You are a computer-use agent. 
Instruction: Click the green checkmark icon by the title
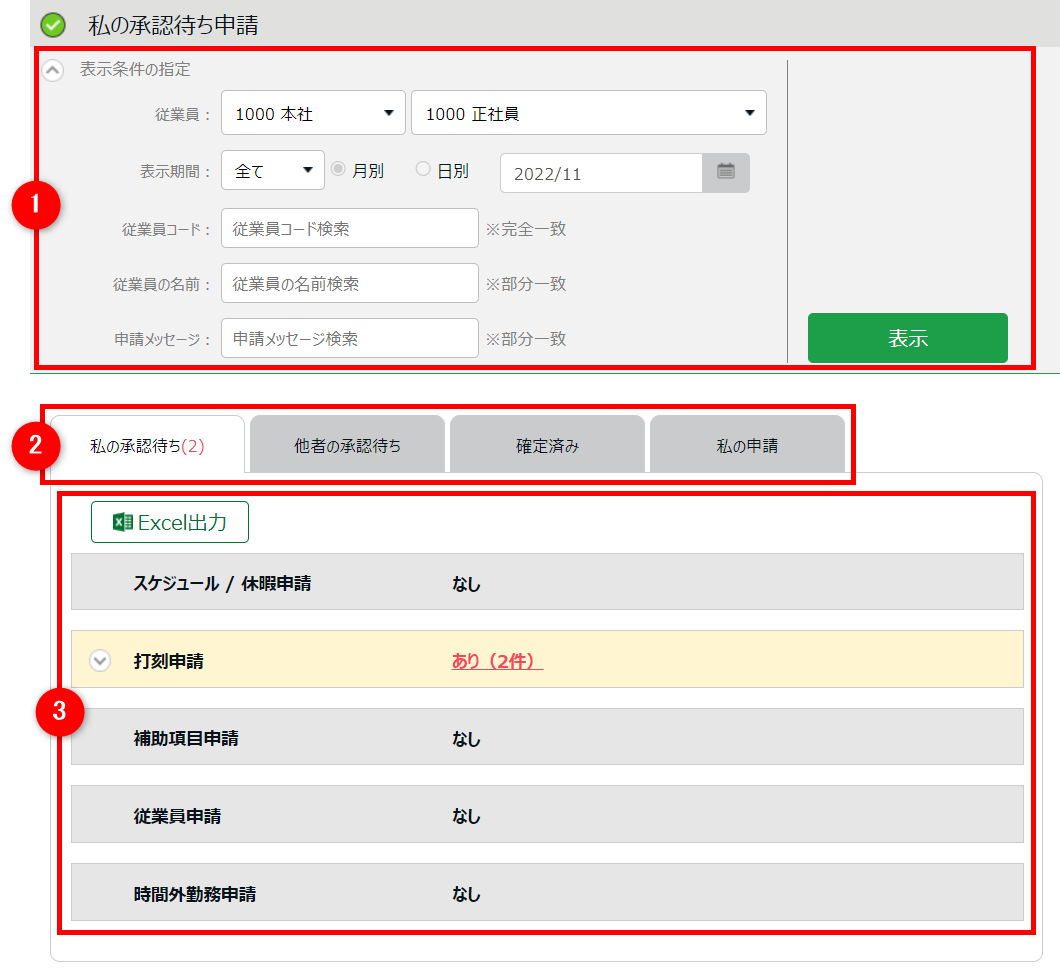(54, 25)
